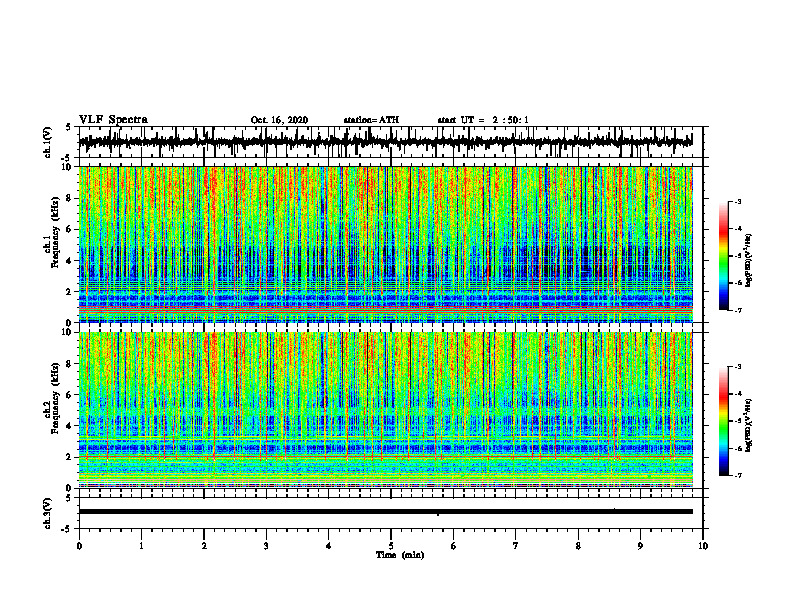The image size is (792, 612).
Task: Click time-axis tick label "3"
Action: (x=266, y=546)
